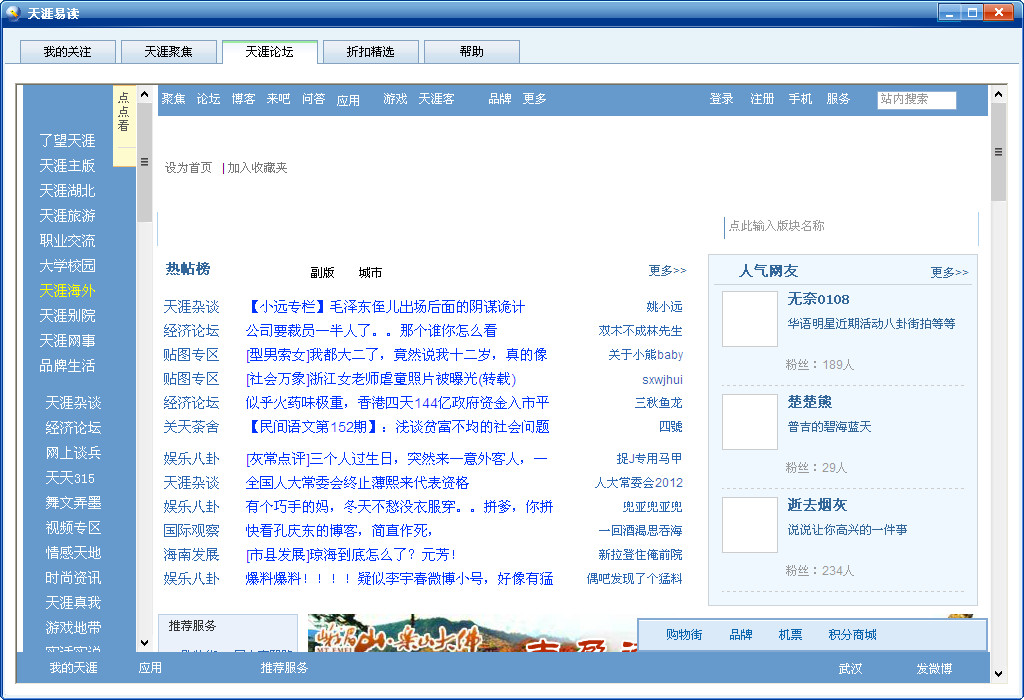This screenshot has height=700, width=1024.
Task: Click 武汉 city selector in bottom bar
Action: coord(850,669)
